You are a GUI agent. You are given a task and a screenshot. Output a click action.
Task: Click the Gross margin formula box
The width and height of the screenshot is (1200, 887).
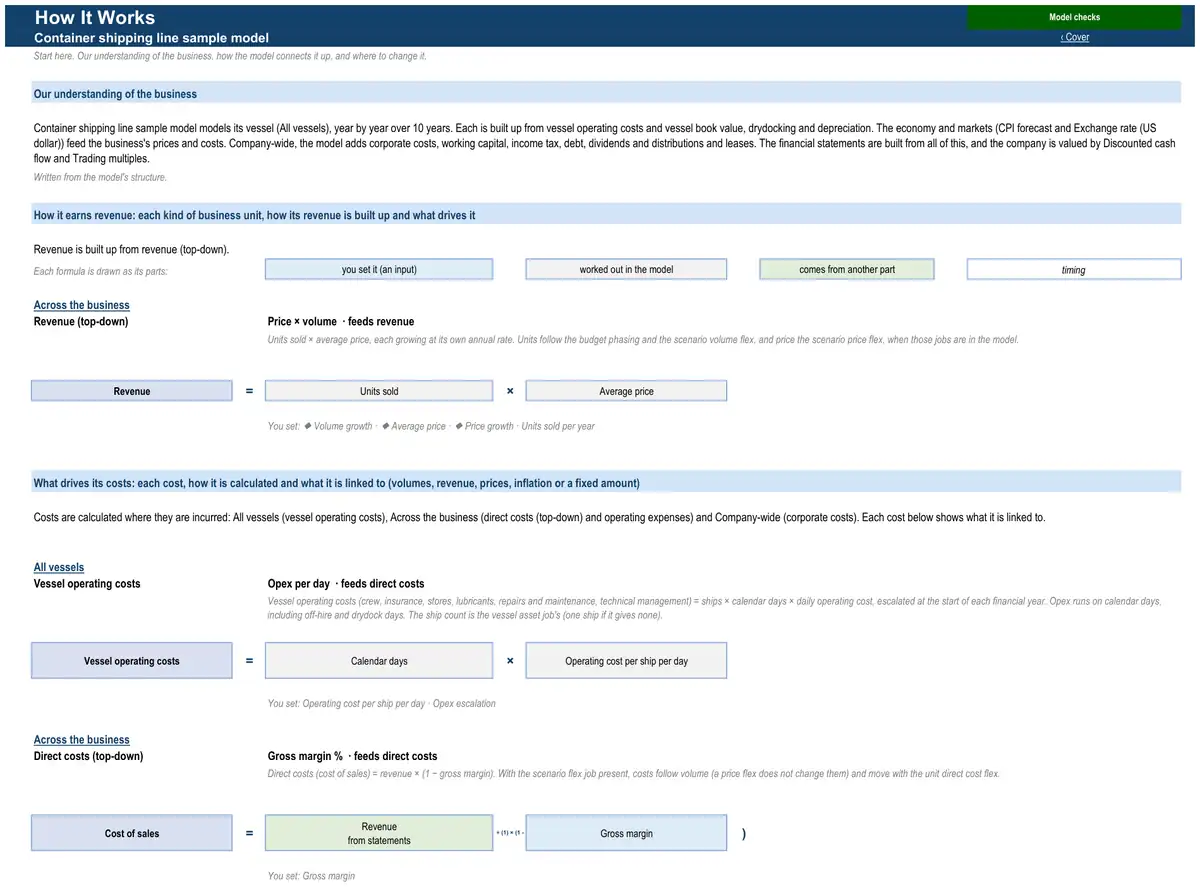coord(626,833)
